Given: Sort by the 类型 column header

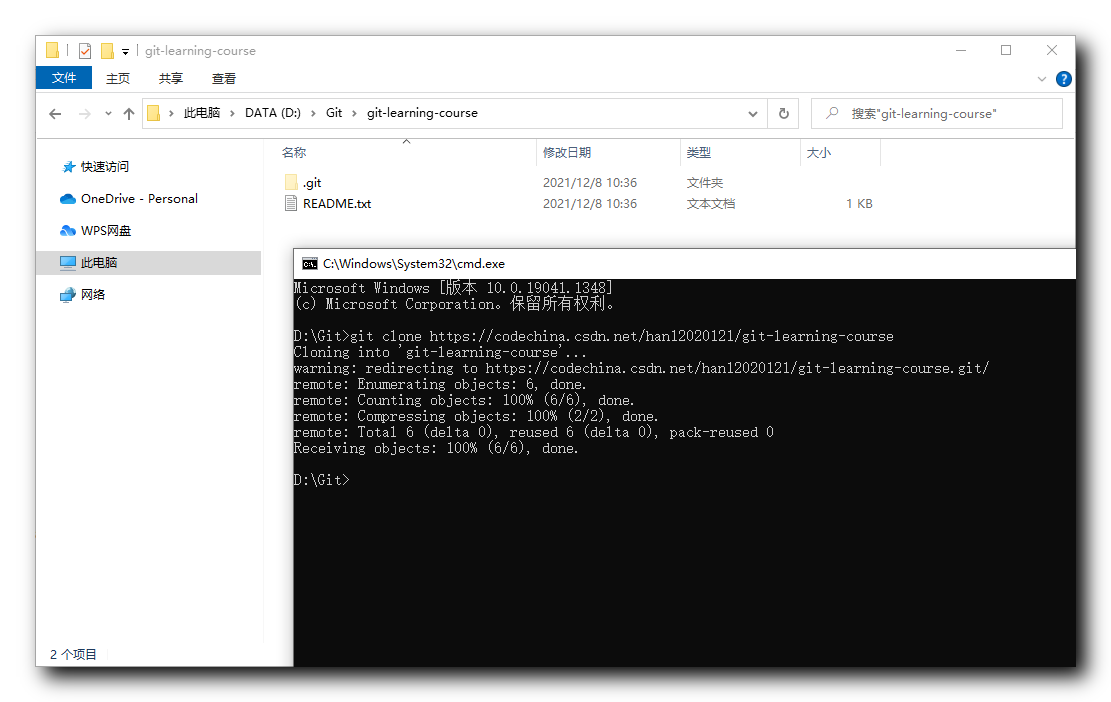Looking at the screenshot, I should [x=699, y=152].
